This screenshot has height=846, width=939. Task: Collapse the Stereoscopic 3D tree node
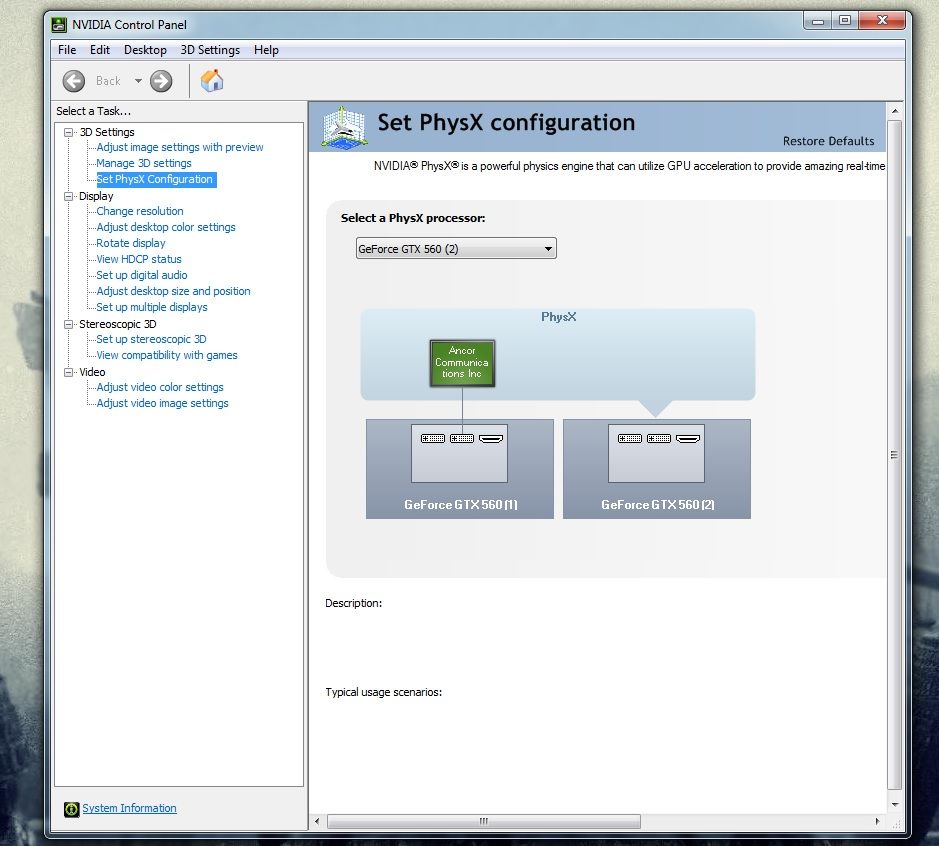(x=69, y=324)
